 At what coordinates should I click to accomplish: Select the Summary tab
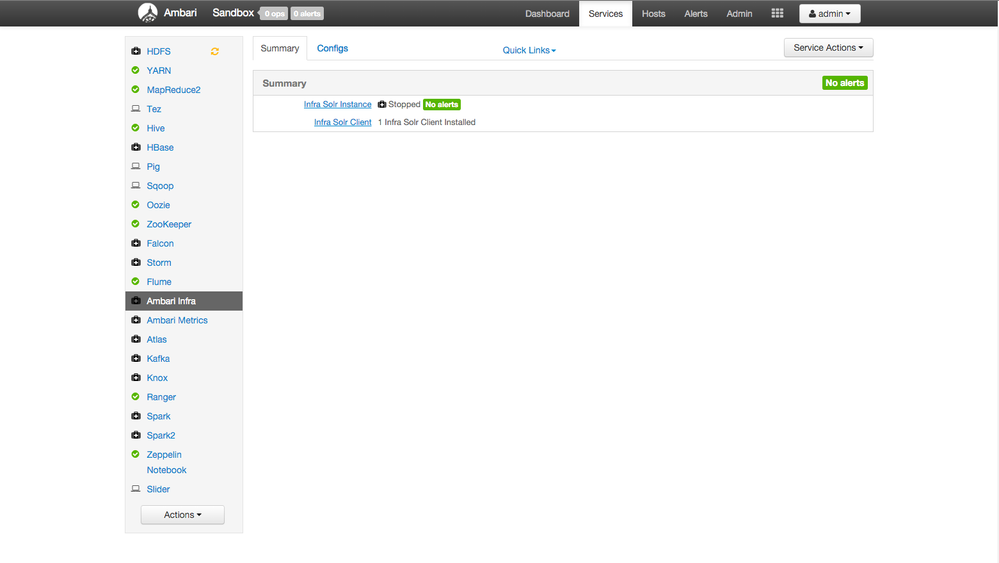(x=280, y=48)
